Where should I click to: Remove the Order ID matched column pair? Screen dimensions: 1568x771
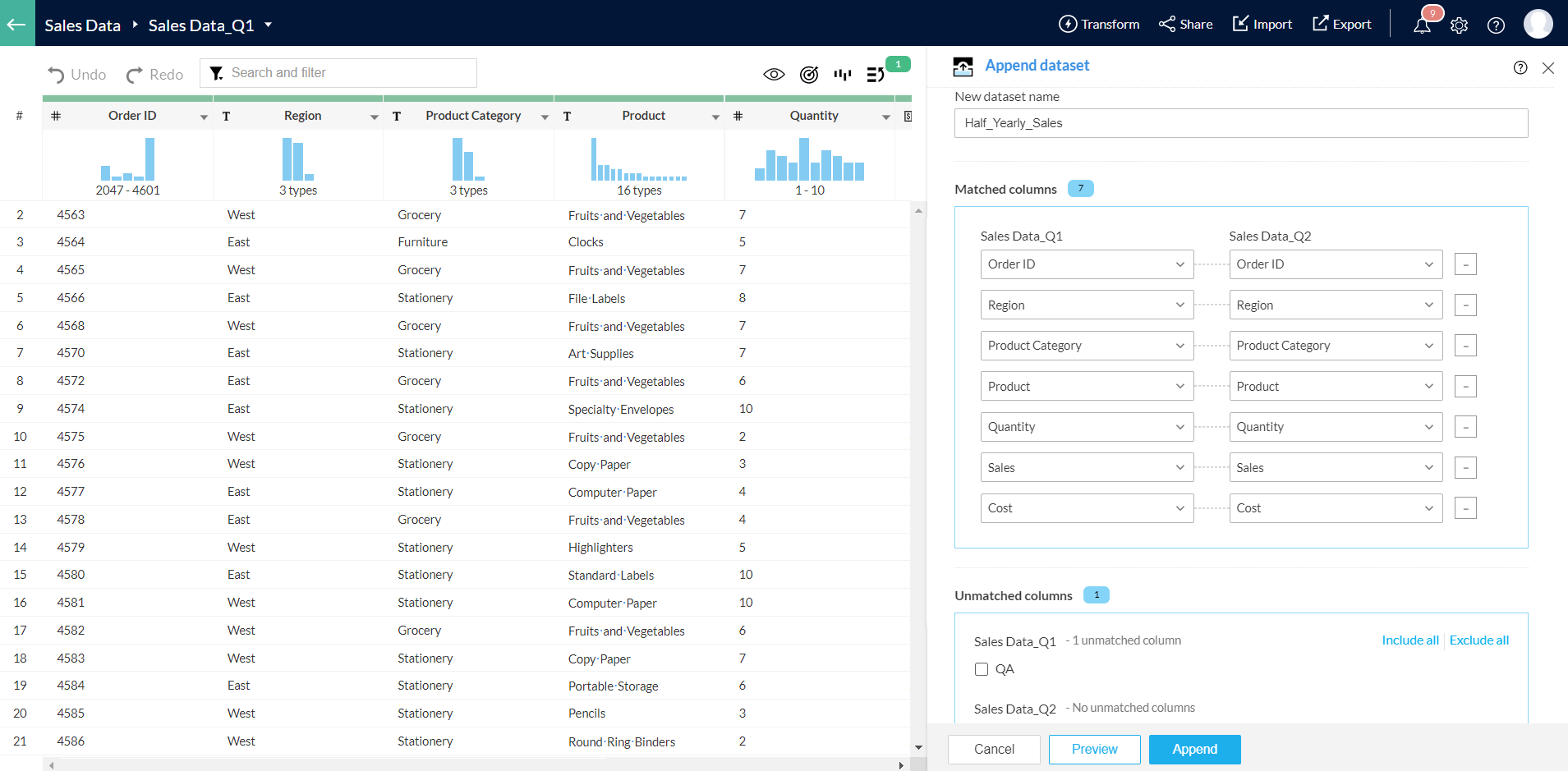tap(1465, 264)
